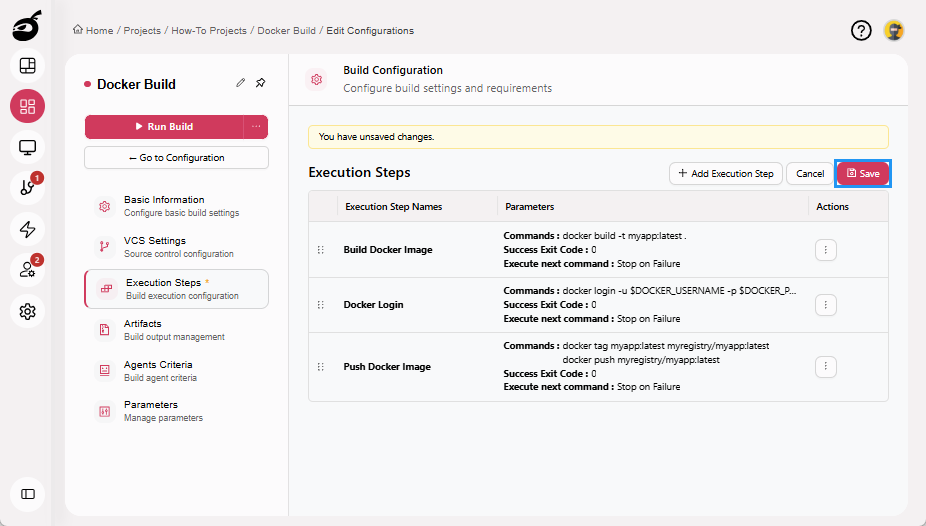Click the Execution Steps section icon
The height and width of the screenshot is (526, 926).
[x=106, y=289]
